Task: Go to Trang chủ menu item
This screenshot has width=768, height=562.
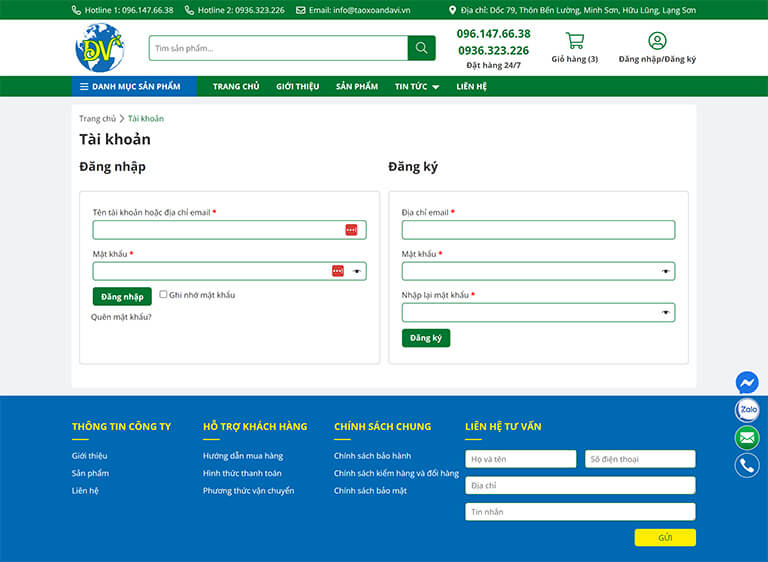Action: pos(236,86)
